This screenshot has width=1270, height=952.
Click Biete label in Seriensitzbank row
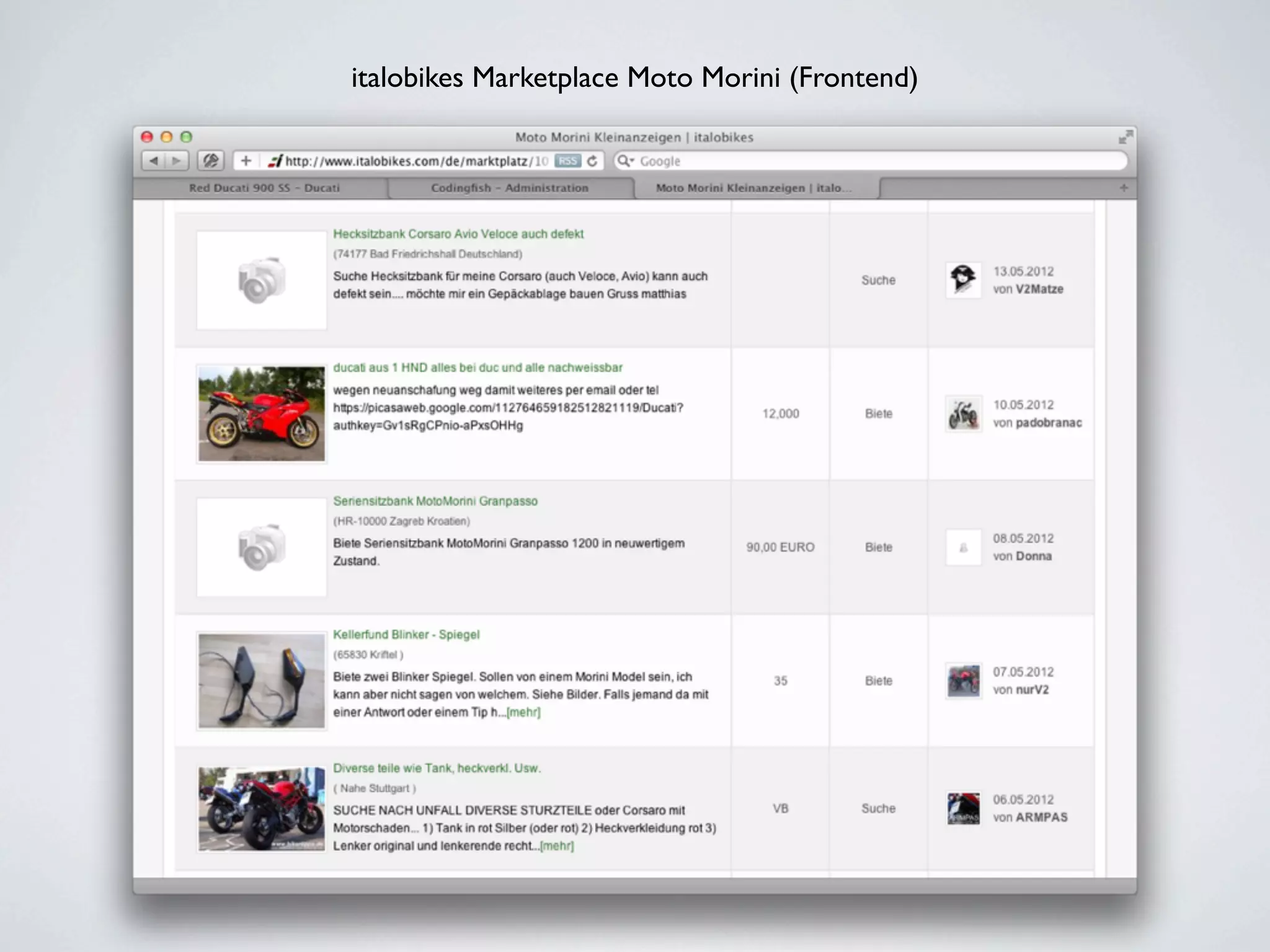coord(879,547)
